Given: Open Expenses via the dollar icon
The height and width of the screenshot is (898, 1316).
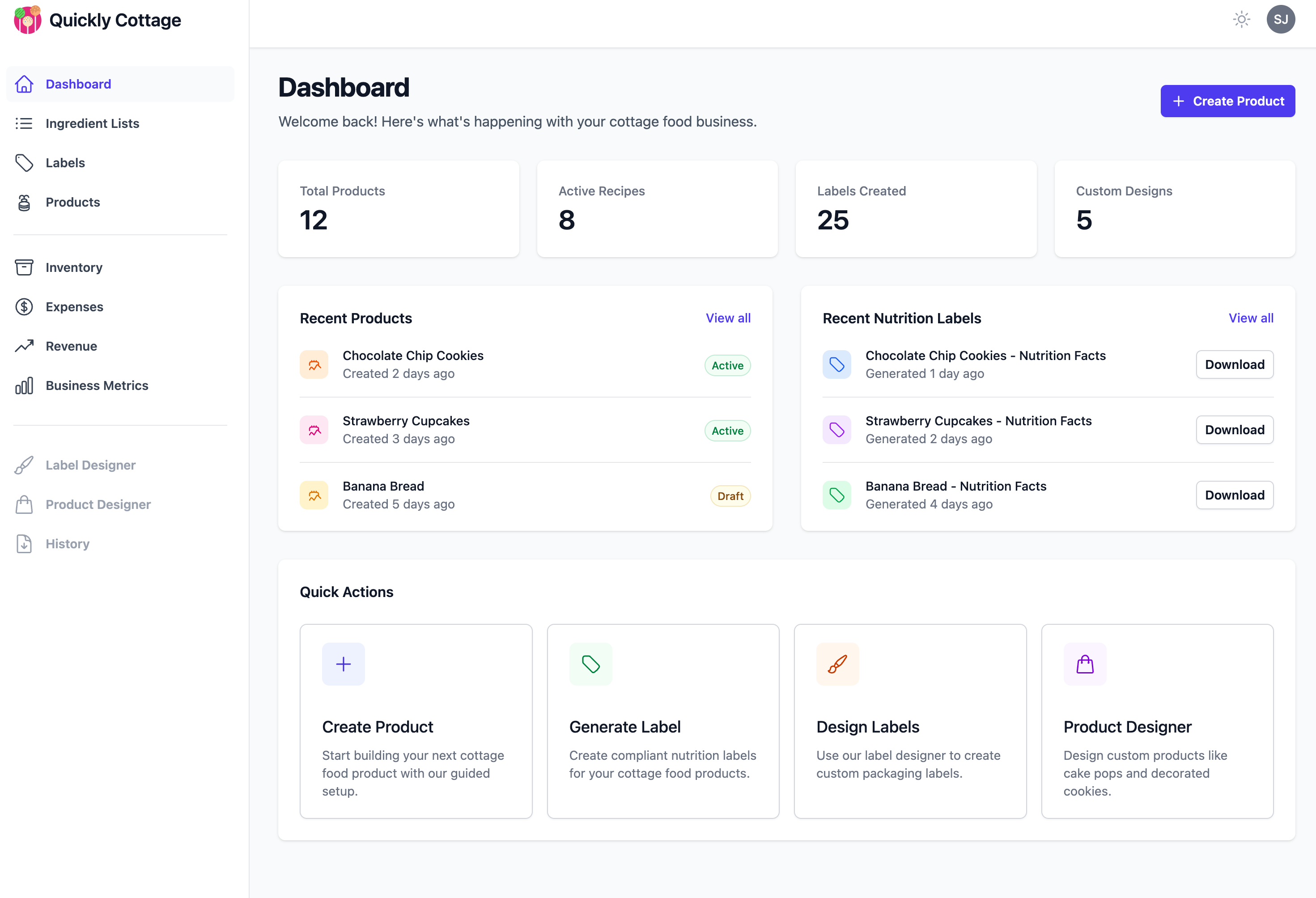Looking at the screenshot, I should click(x=24, y=306).
